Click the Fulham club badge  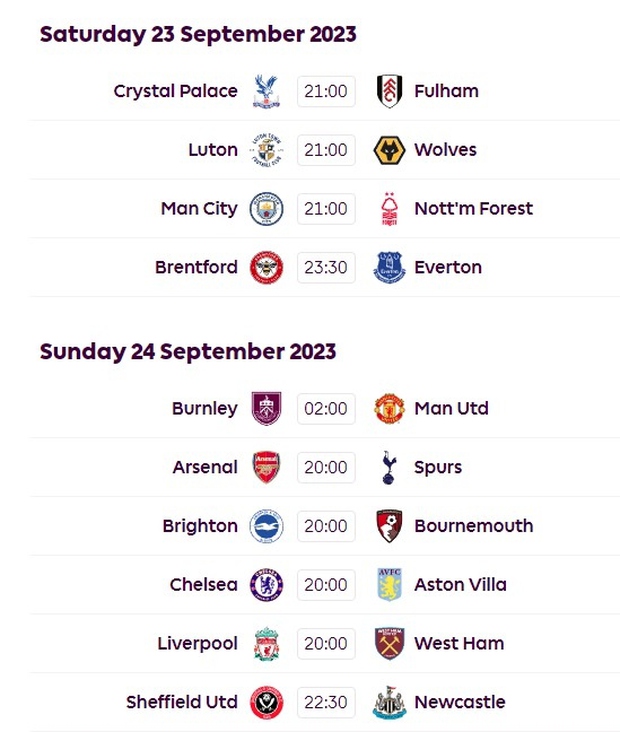pos(389,91)
